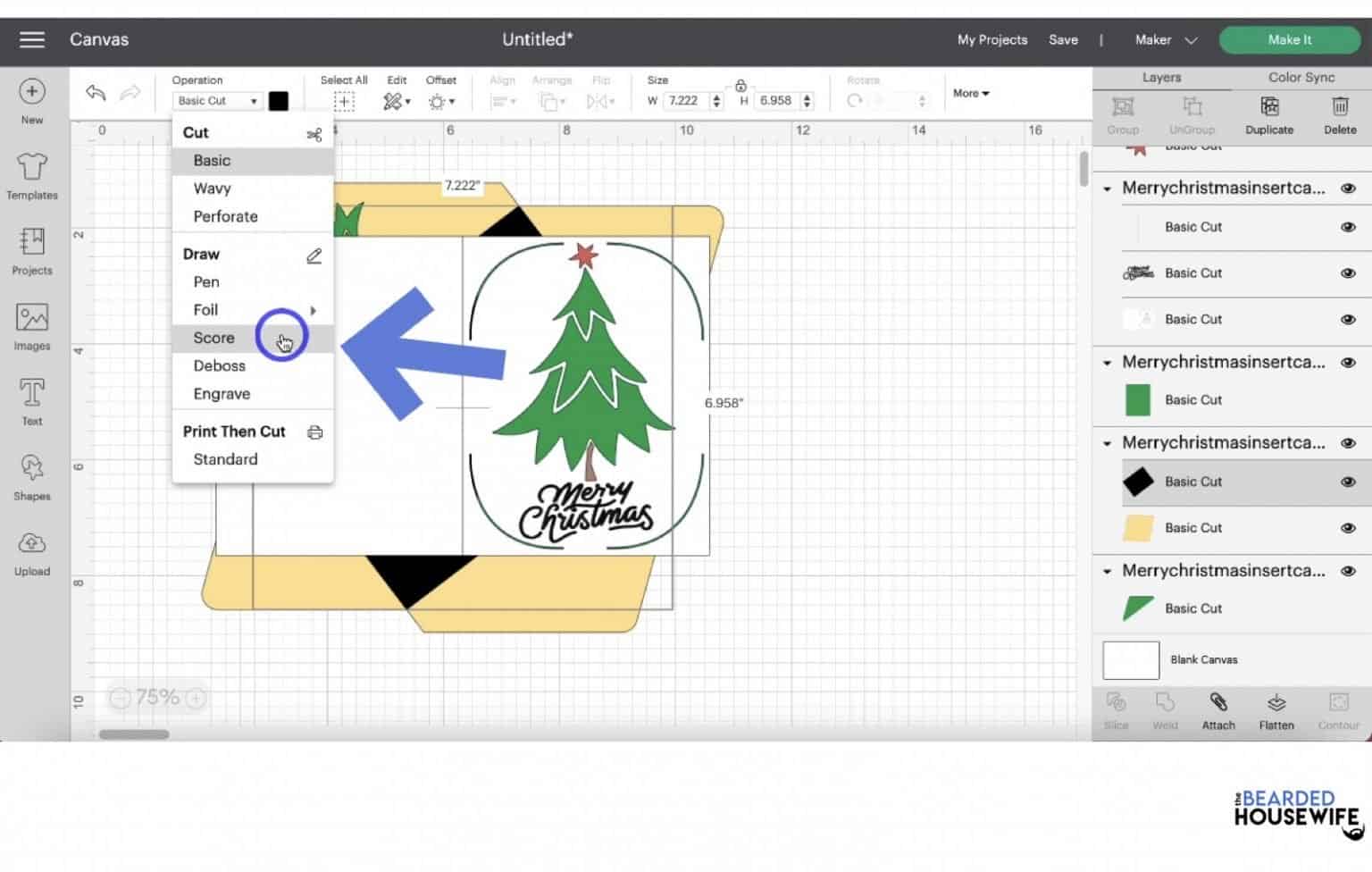Delete the selected layer
This screenshot has height=872, width=1372.
[1339, 114]
